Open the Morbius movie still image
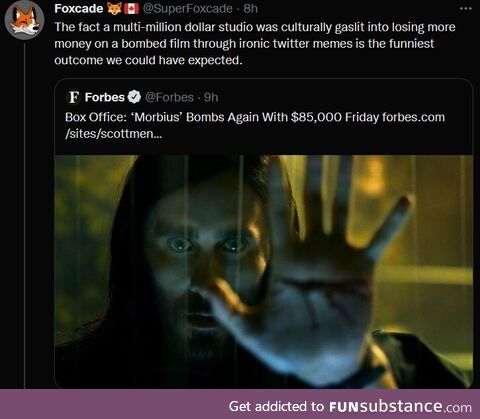Viewport: 480px width, 419px height. [x=264, y=272]
